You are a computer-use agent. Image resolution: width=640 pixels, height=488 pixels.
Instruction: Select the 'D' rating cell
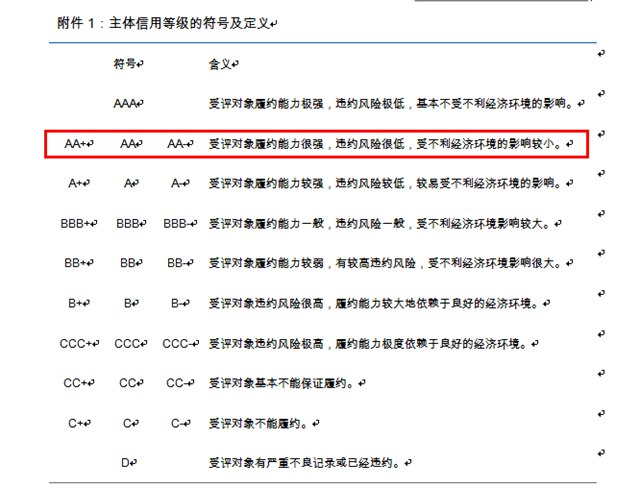(x=126, y=463)
